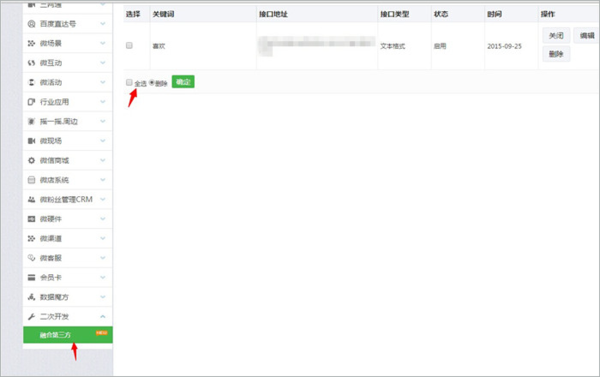This screenshot has width=600, height=377.
Task: Click the 微活动 sidebar icon
Action: (31, 83)
